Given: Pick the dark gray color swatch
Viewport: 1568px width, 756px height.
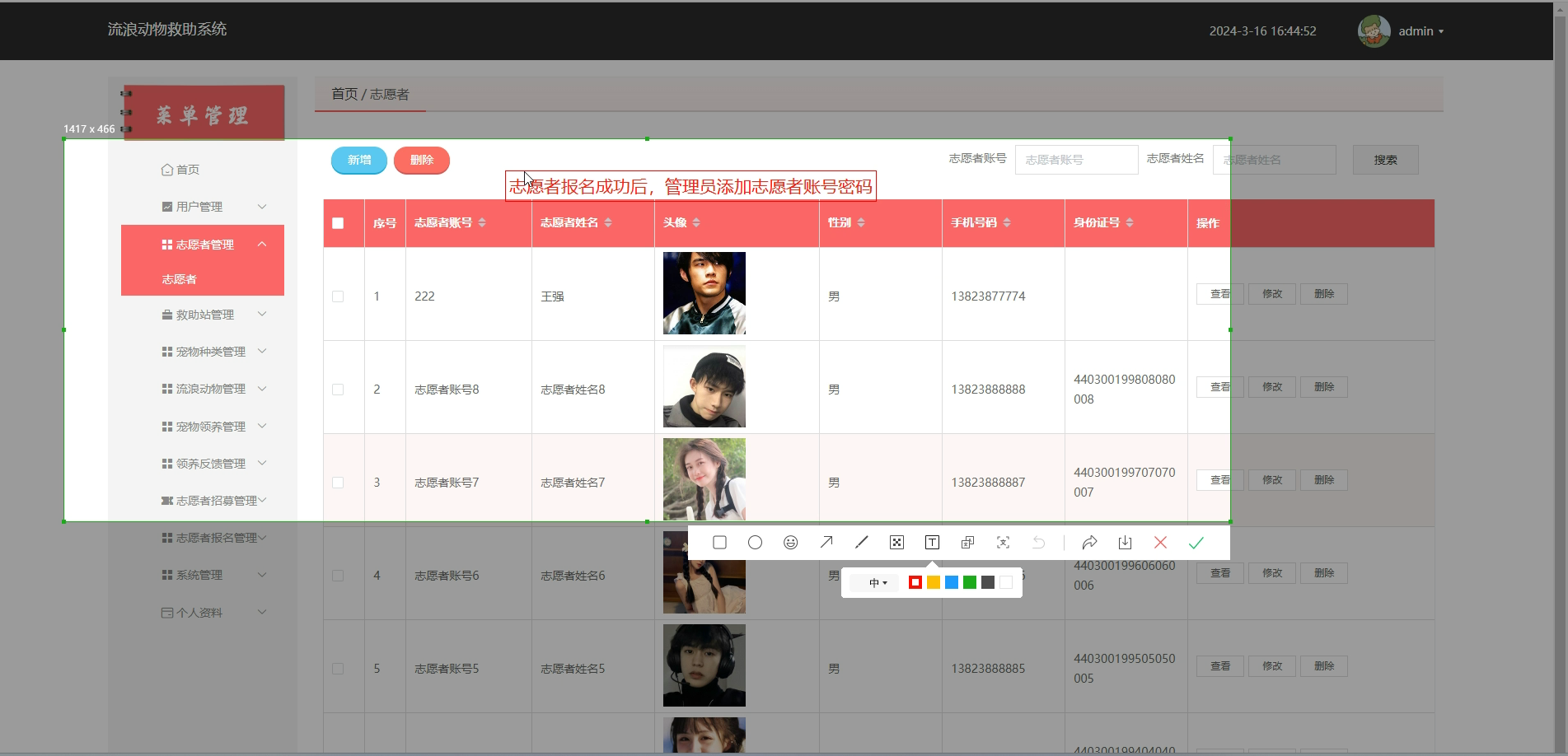Looking at the screenshot, I should [988, 582].
